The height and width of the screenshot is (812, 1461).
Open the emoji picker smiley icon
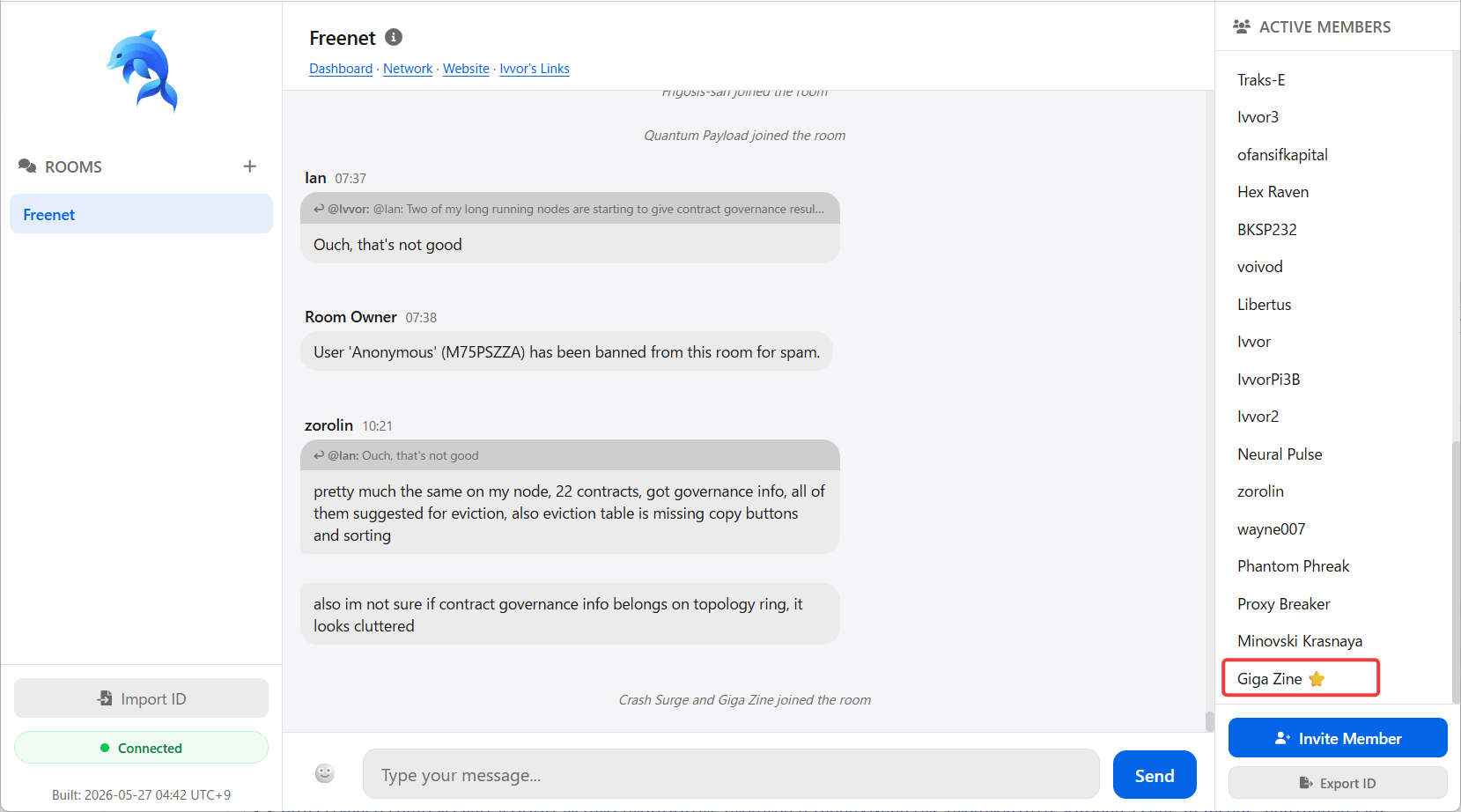[325, 773]
